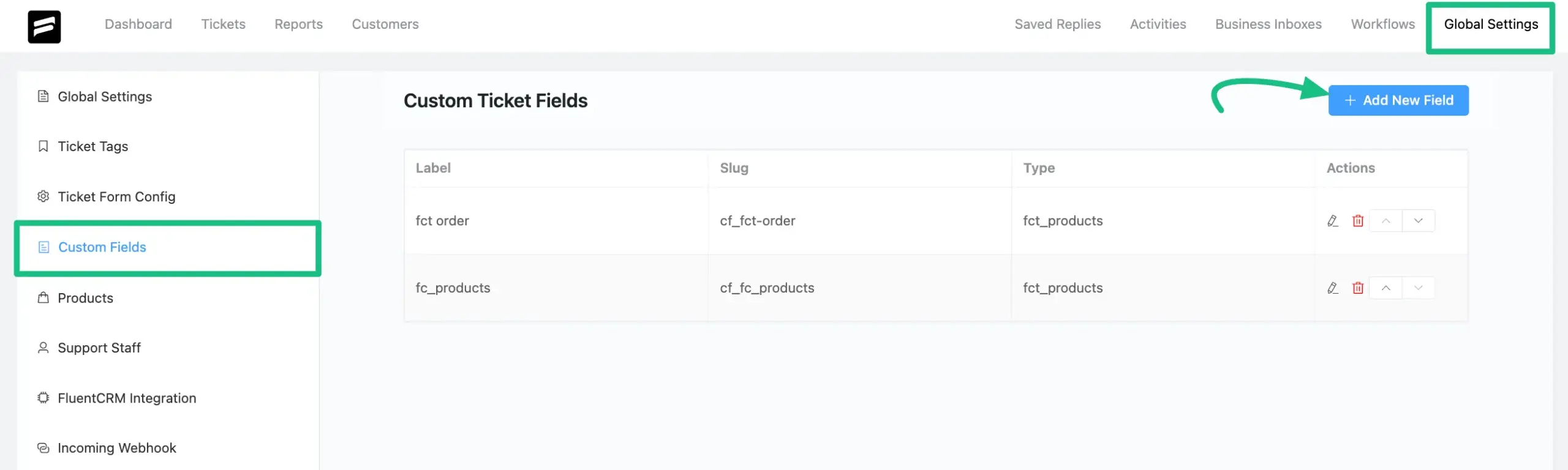The height and width of the screenshot is (470, 1568).
Task: Move fc_products field up
Action: tap(1386, 288)
